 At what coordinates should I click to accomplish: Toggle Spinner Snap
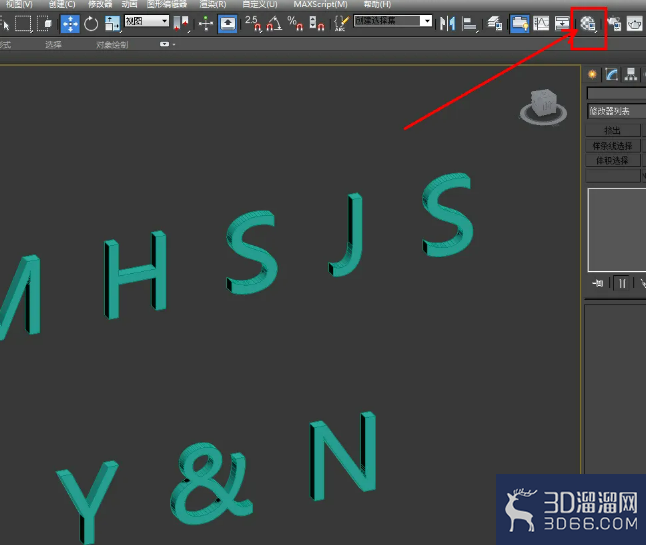316,23
